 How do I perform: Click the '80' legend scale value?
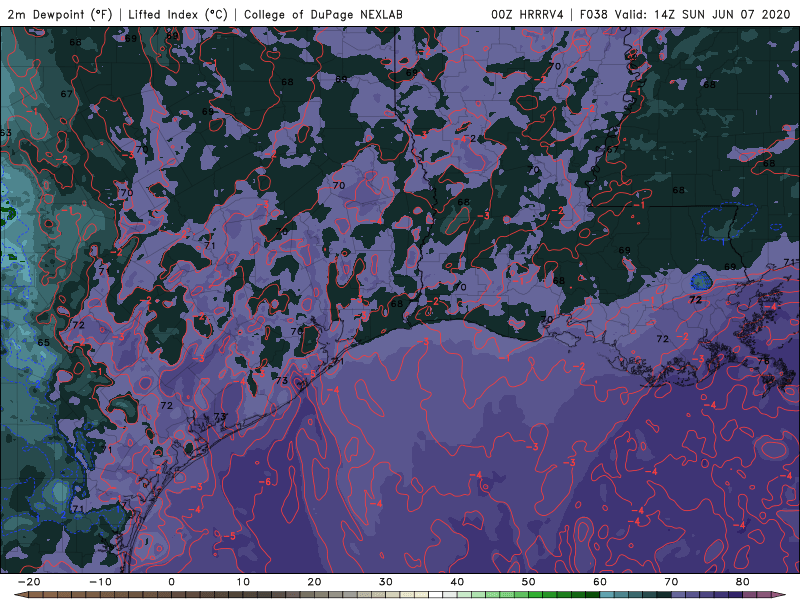pos(743,582)
